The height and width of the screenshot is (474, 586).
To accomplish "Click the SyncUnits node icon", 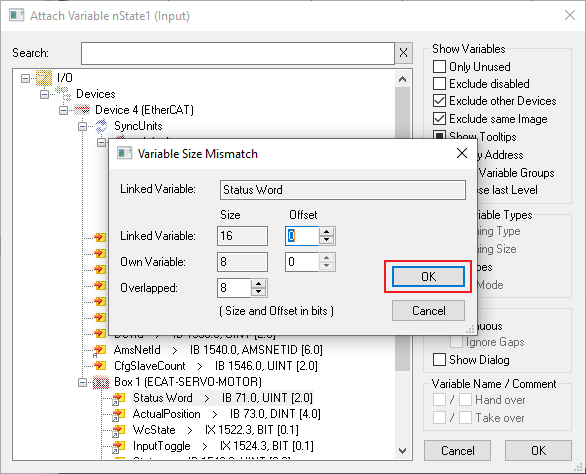I will [101, 126].
